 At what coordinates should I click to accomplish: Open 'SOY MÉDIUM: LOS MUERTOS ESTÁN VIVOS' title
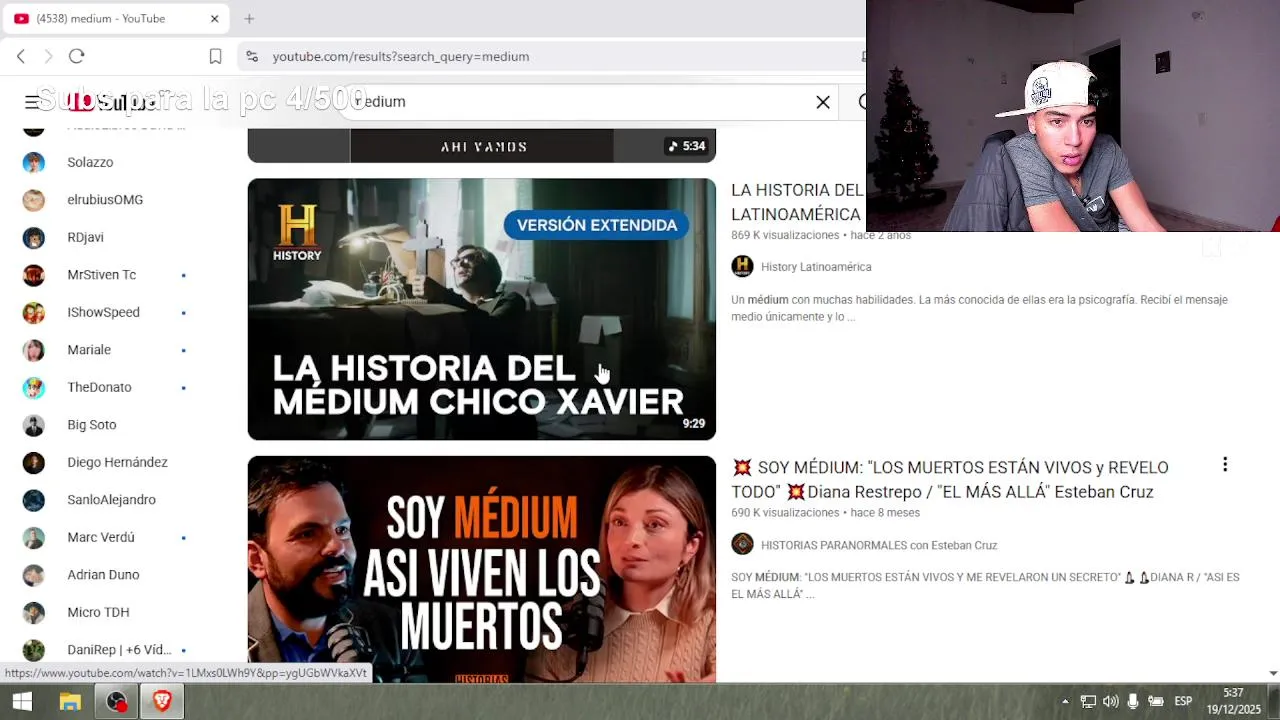[x=950, y=479]
